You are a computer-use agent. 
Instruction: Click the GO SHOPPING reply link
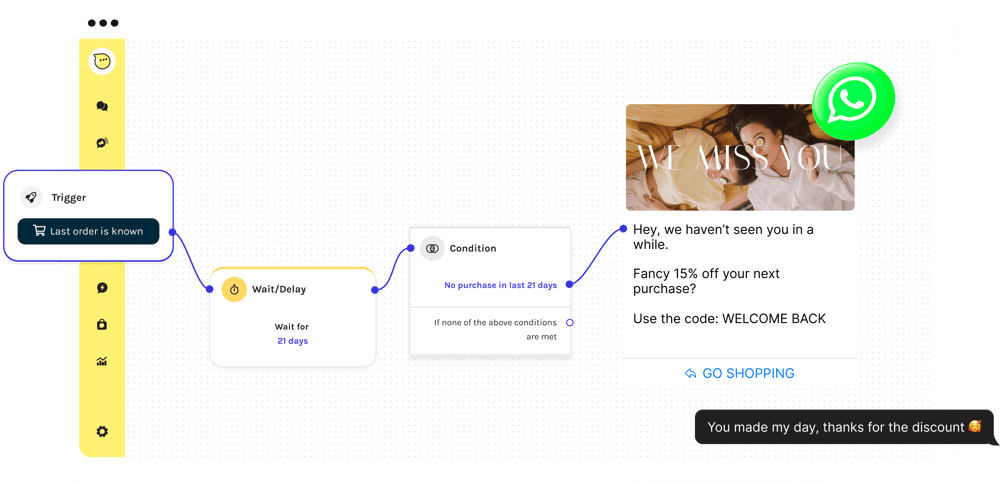pos(740,374)
